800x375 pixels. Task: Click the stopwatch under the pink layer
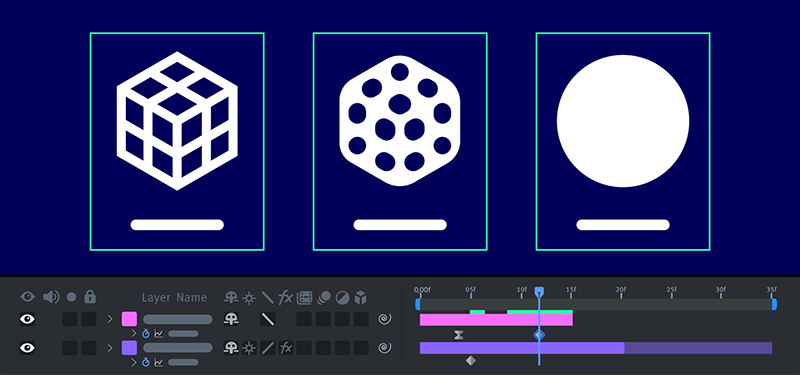coord(145,334)
